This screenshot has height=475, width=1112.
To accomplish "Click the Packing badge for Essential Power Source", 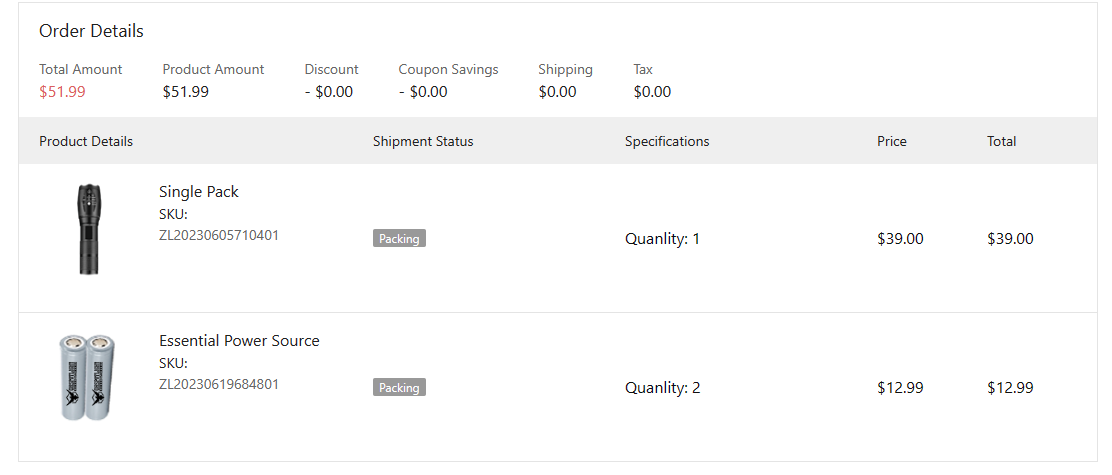I will 399,387.
